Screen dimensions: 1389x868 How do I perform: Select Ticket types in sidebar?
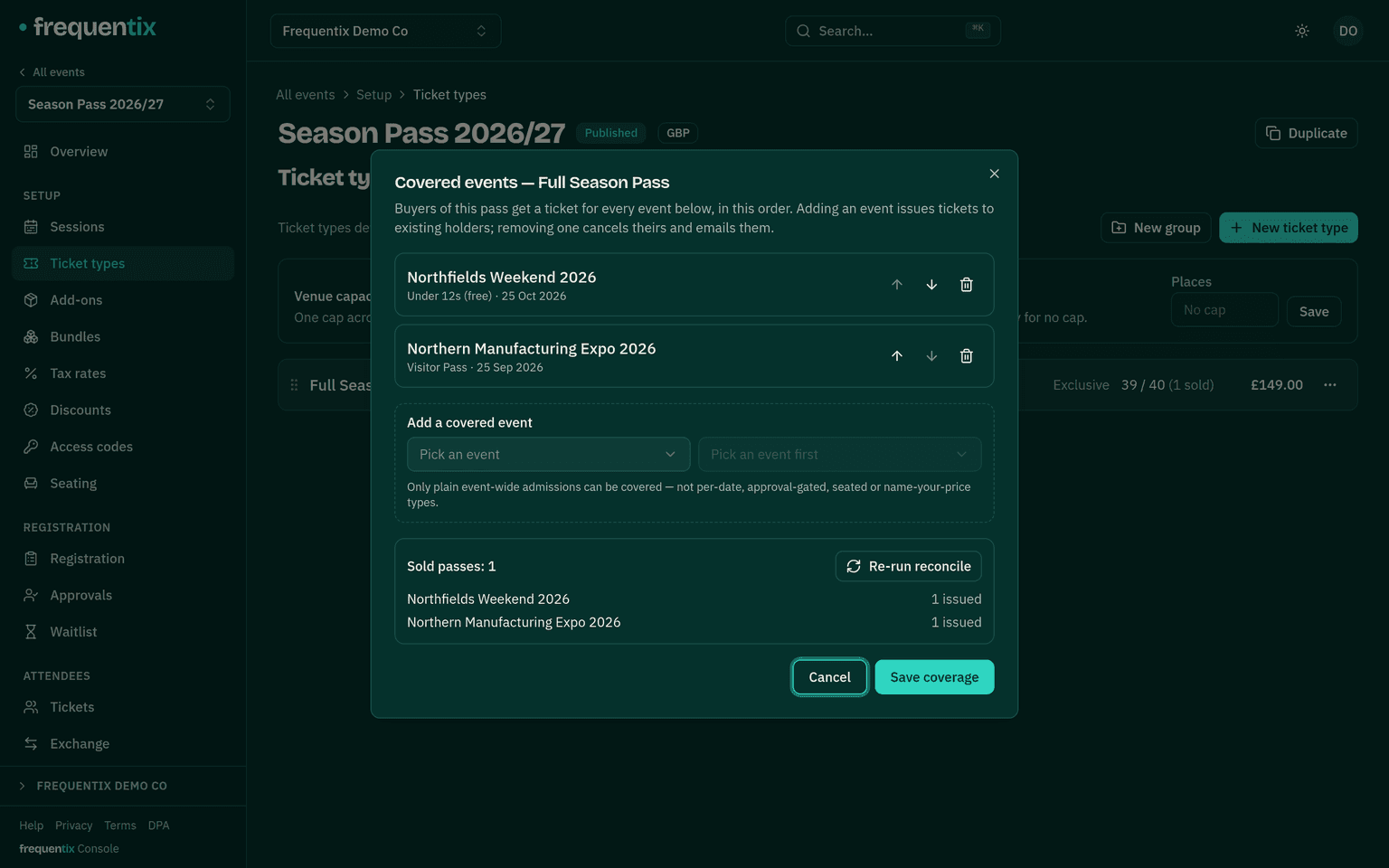tap(123, 263)
